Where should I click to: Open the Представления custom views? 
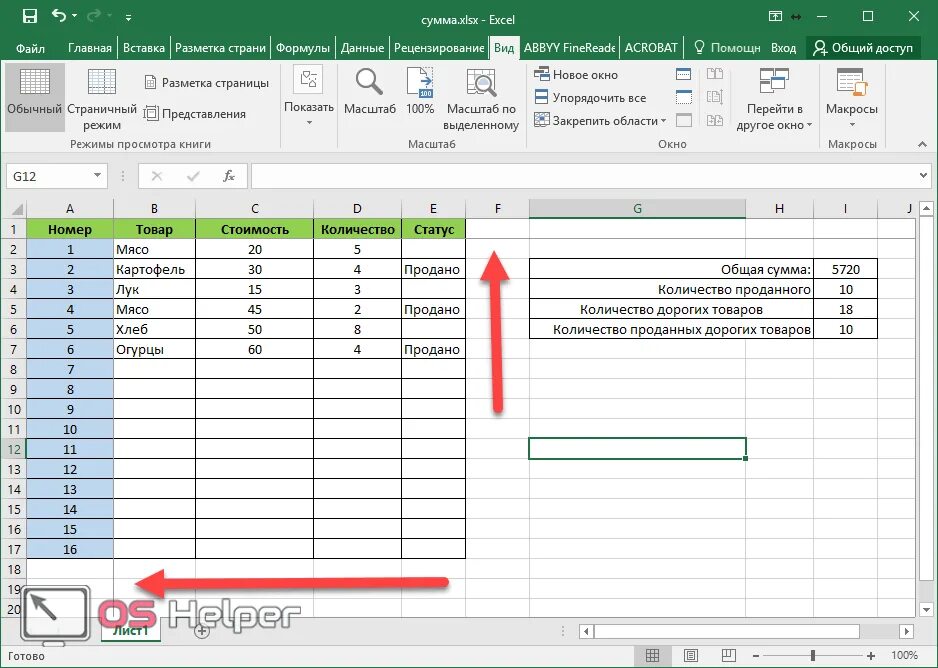pos(195,114)
